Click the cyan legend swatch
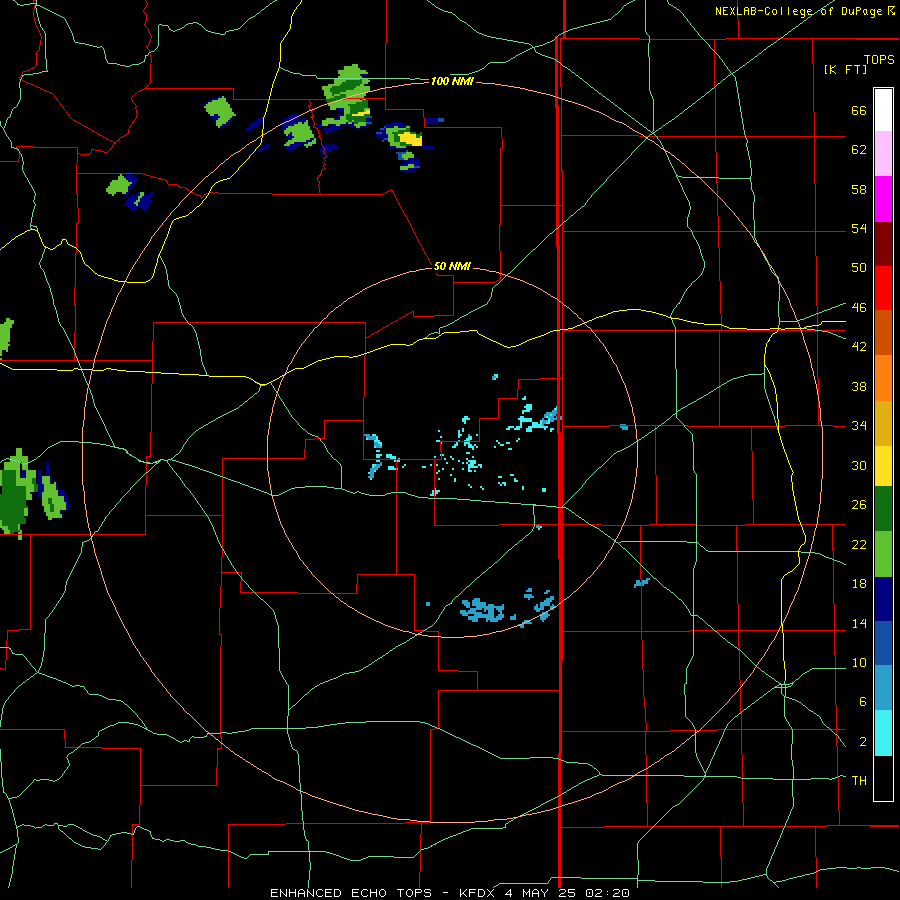This screenshot has width=900, height=900. 883,733
